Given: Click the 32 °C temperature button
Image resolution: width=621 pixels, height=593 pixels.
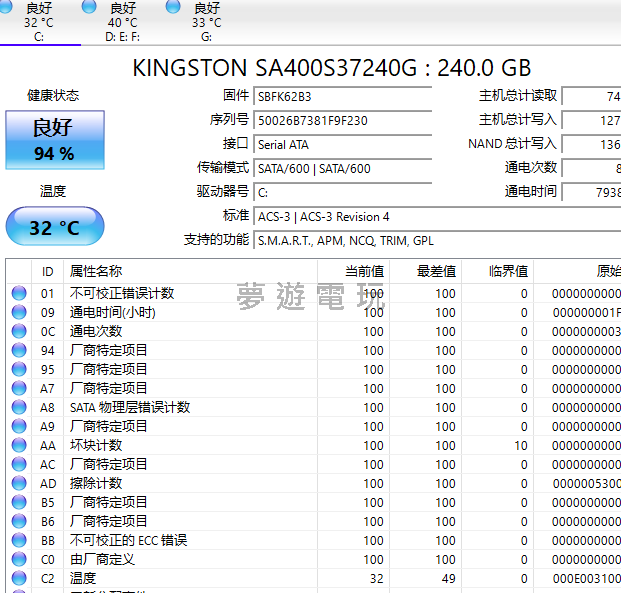Looking at the screenshot, I should (54, 227).
